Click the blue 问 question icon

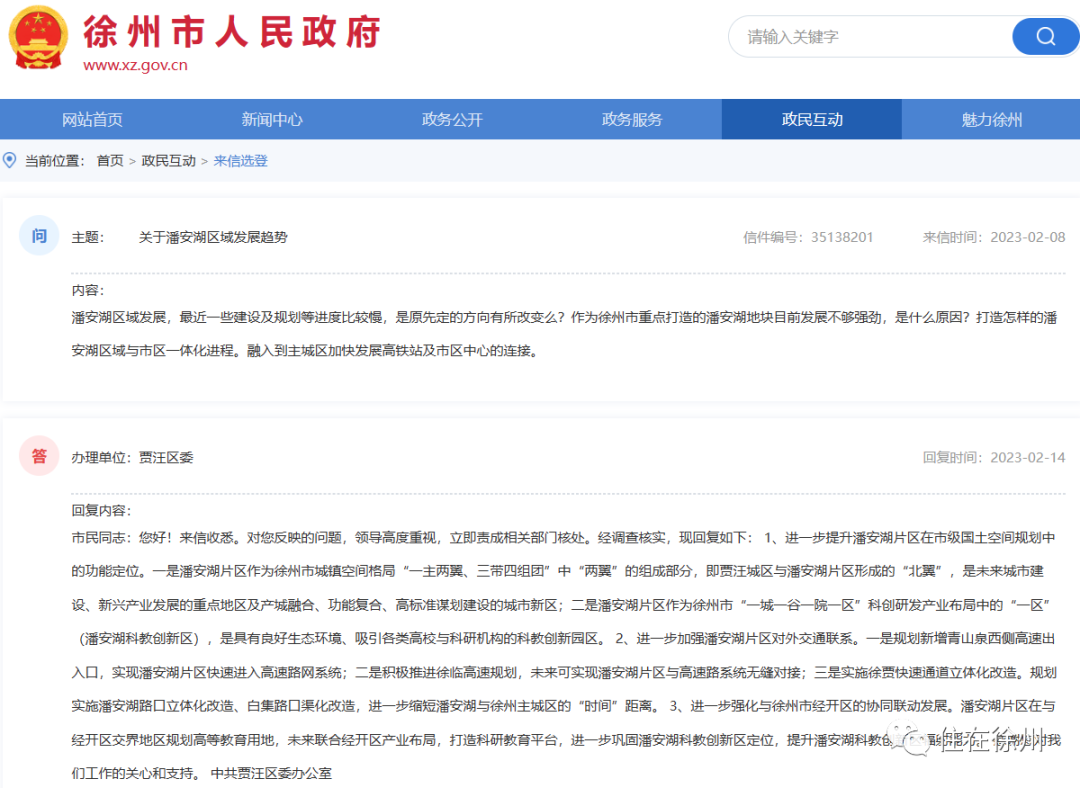38,235
